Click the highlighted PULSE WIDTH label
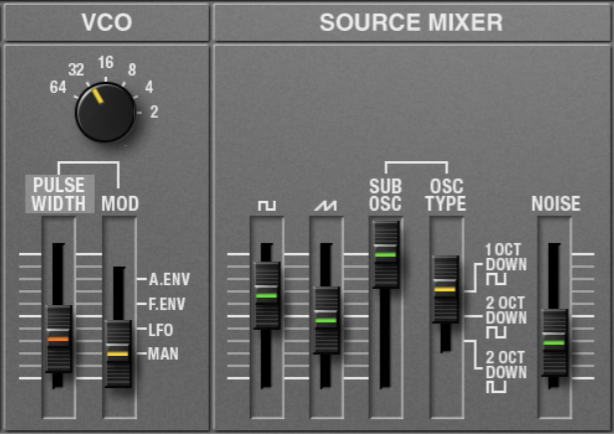Image resolution: width=614 pixels, height=434 pixels. (x=60, y=194)
